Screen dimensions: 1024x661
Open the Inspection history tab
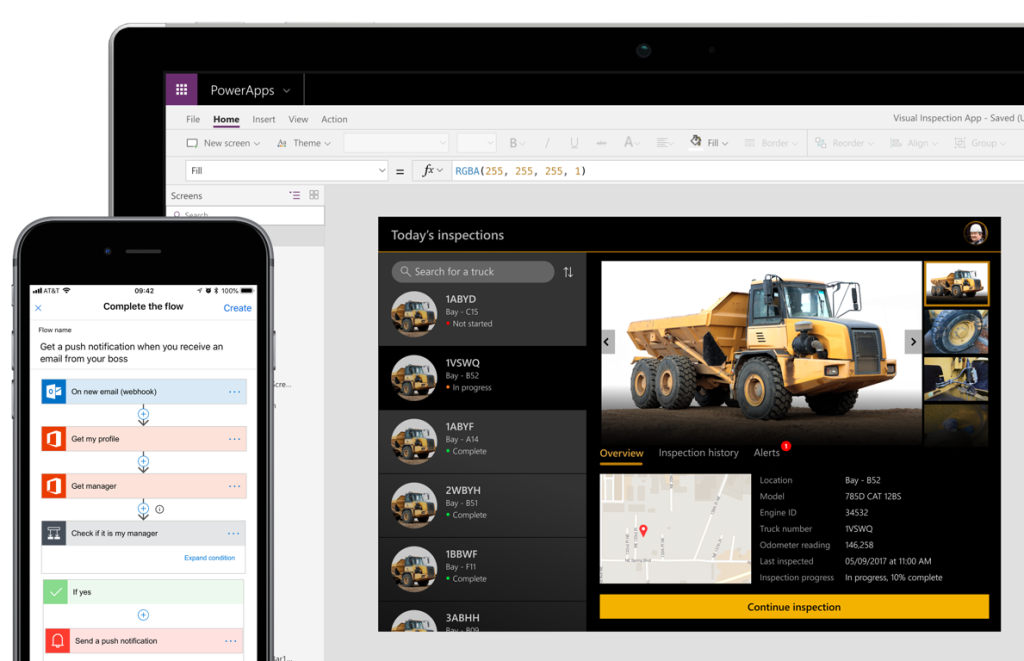pos(698,453)
